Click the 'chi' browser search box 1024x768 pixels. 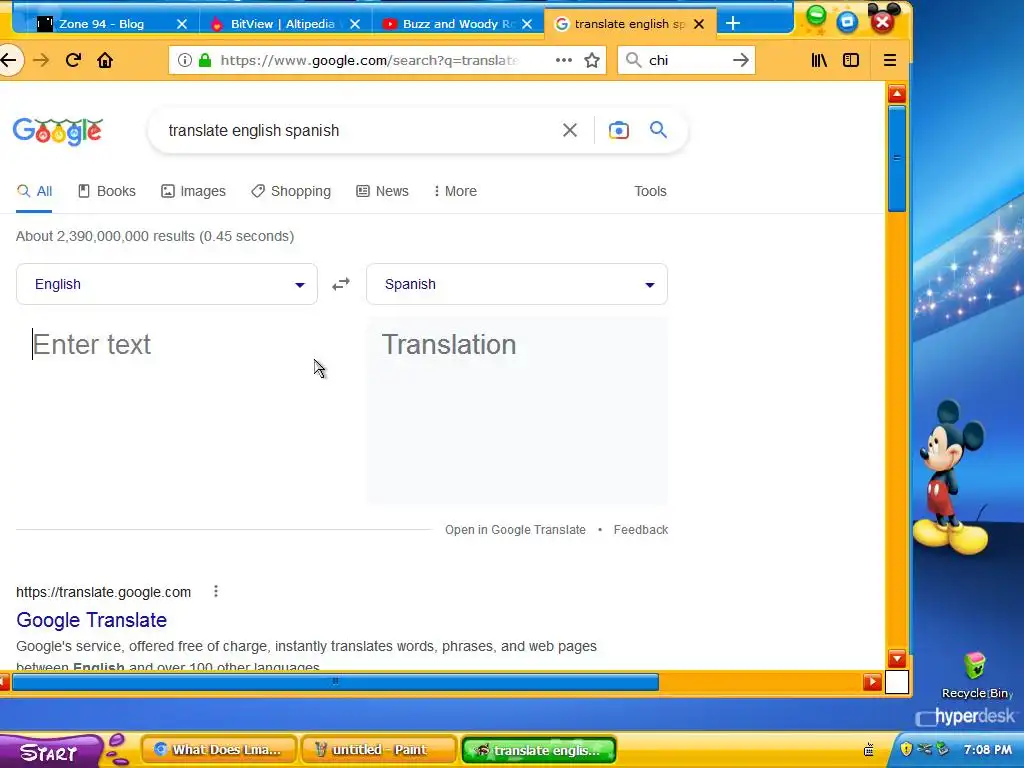click(x=686, y=60)
